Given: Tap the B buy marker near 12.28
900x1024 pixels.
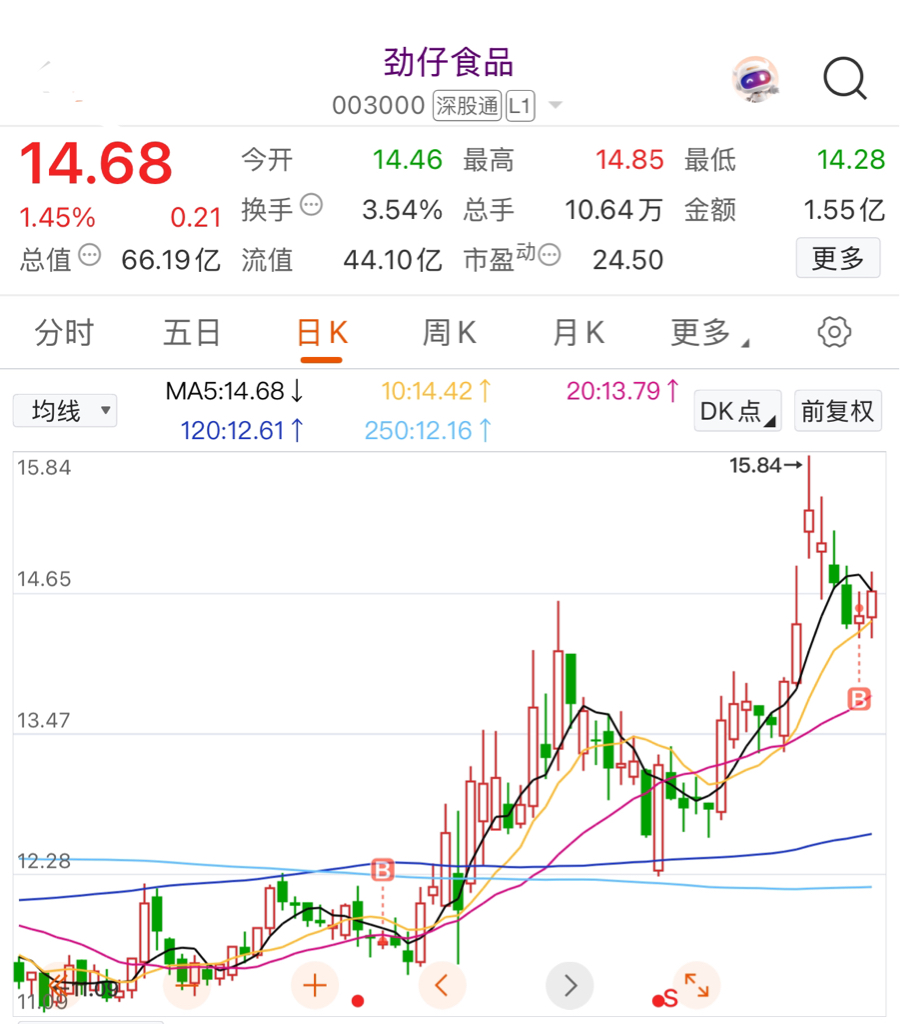Looking at the screenshot, I should [x=383, y=870].
